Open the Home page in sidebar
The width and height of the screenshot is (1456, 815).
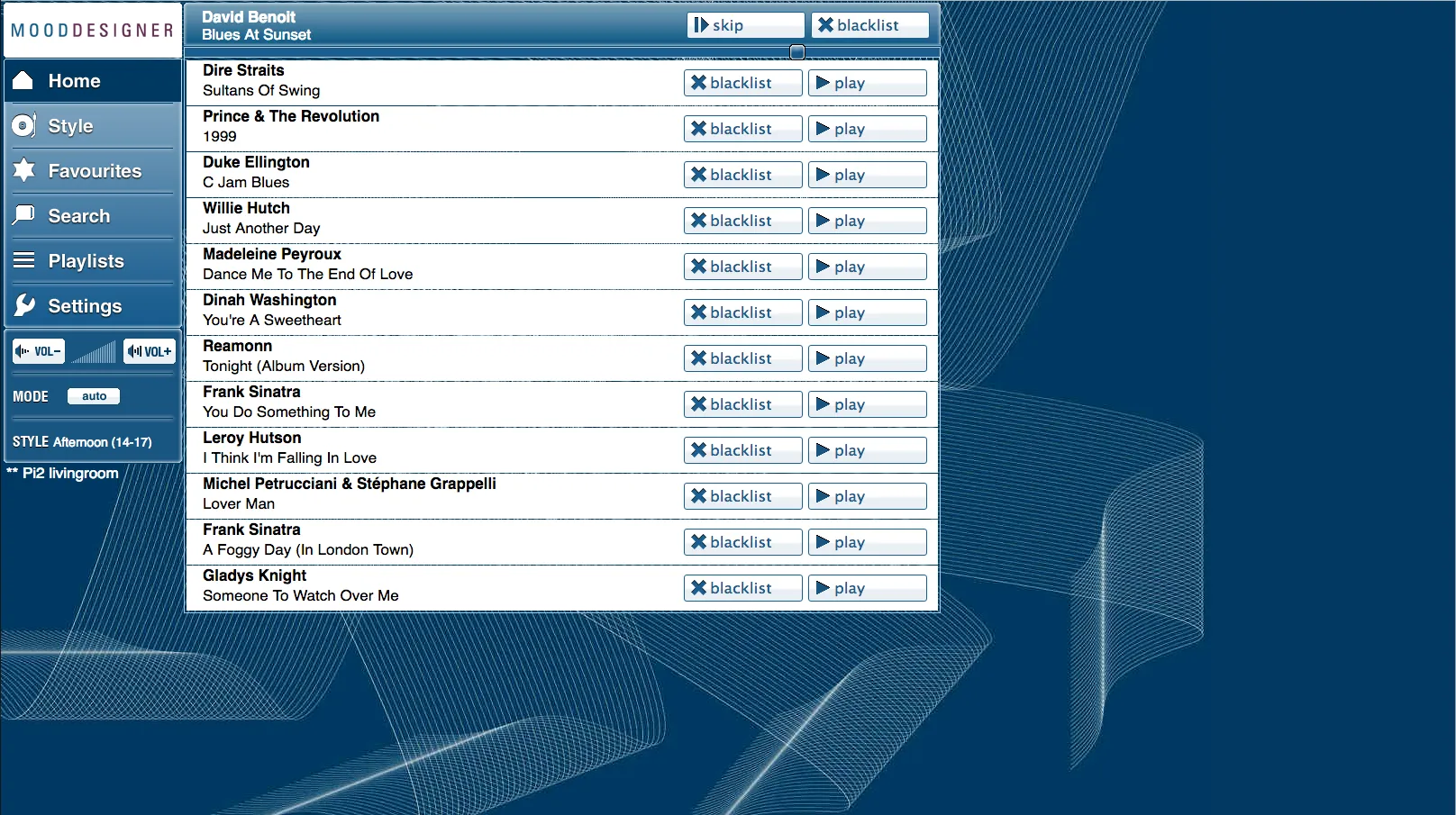coord(93,81)
